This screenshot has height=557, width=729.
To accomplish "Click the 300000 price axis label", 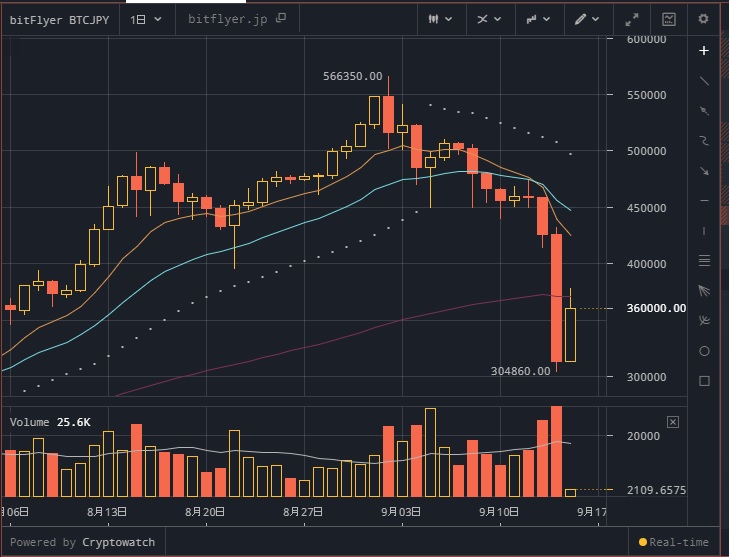I will (646, 377).
